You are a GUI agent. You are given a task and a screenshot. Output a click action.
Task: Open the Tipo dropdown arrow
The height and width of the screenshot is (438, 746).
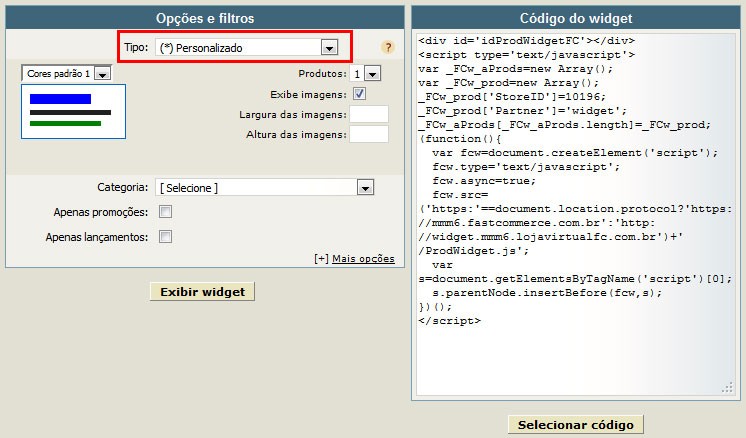[329, 48]
